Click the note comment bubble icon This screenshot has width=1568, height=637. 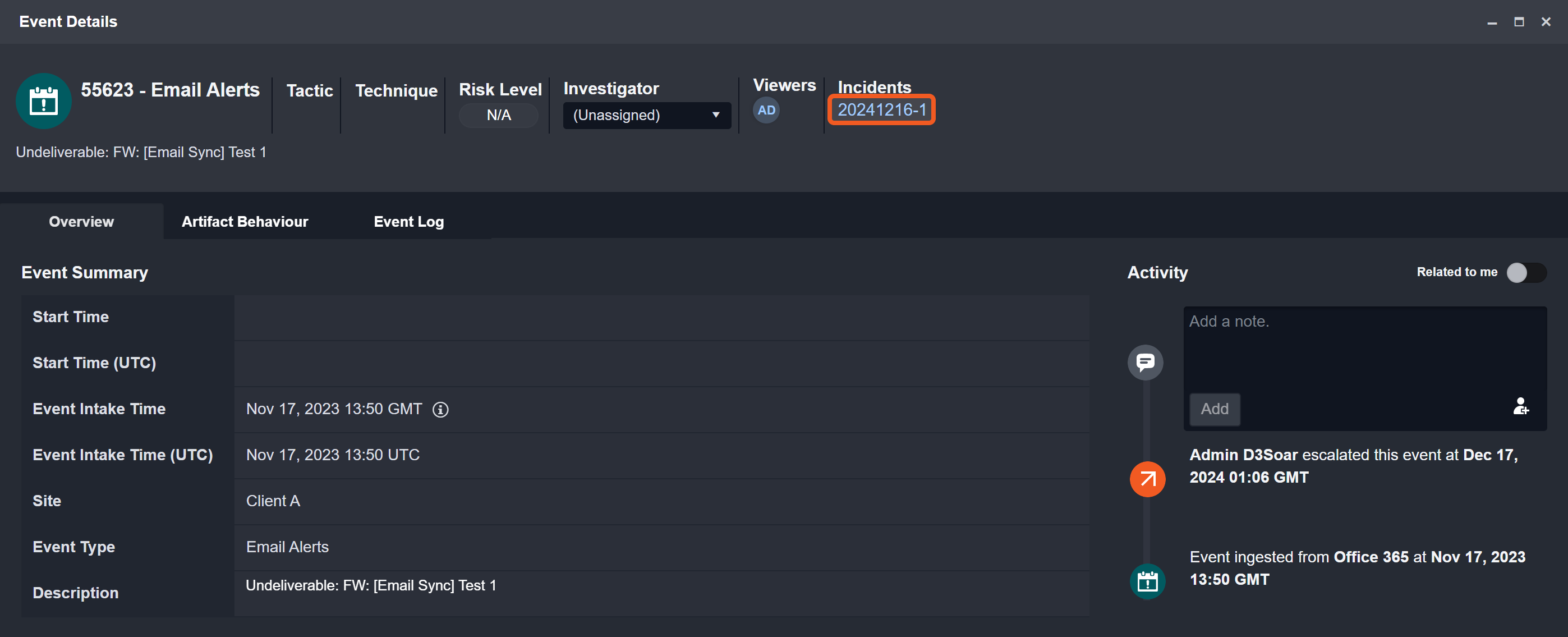click(1145, 363)
